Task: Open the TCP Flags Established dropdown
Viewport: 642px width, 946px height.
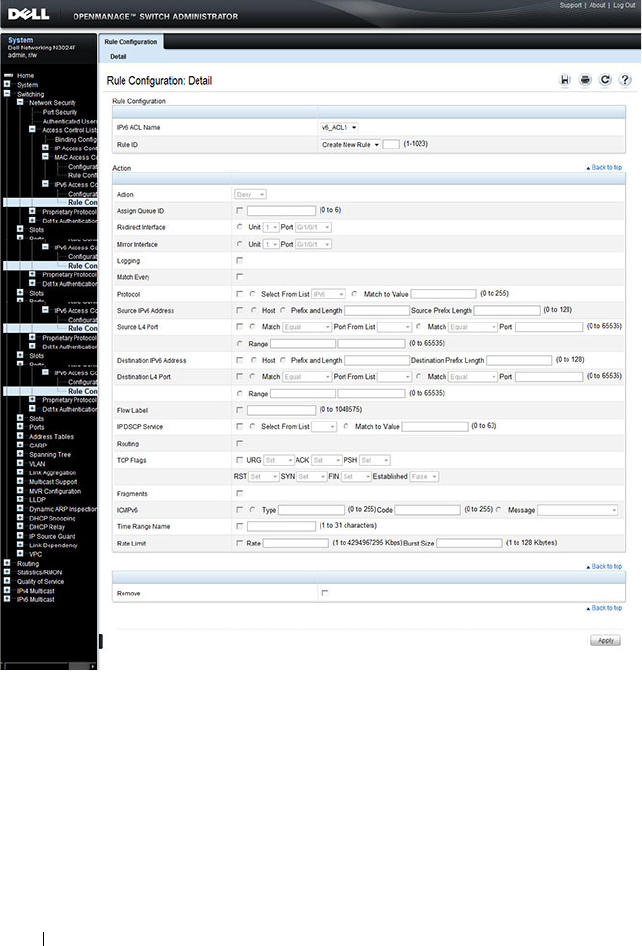Action: (x=424, y=477)
